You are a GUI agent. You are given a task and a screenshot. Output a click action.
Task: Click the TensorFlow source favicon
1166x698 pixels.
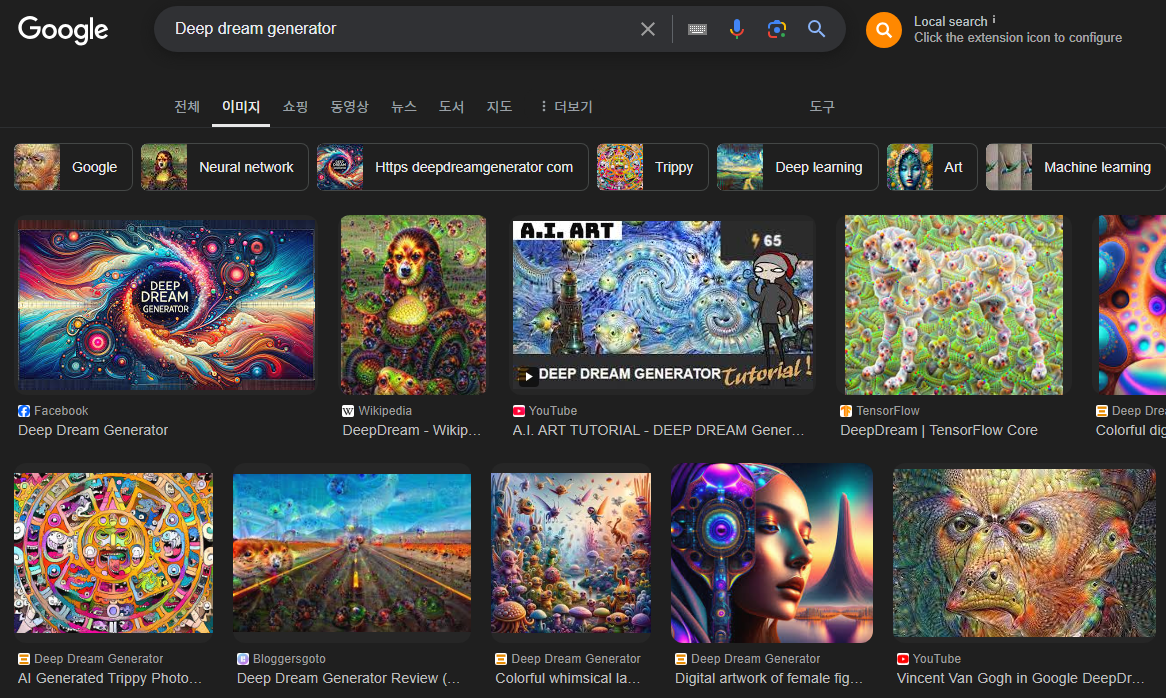pyautogui.click(x=846, y=411)
